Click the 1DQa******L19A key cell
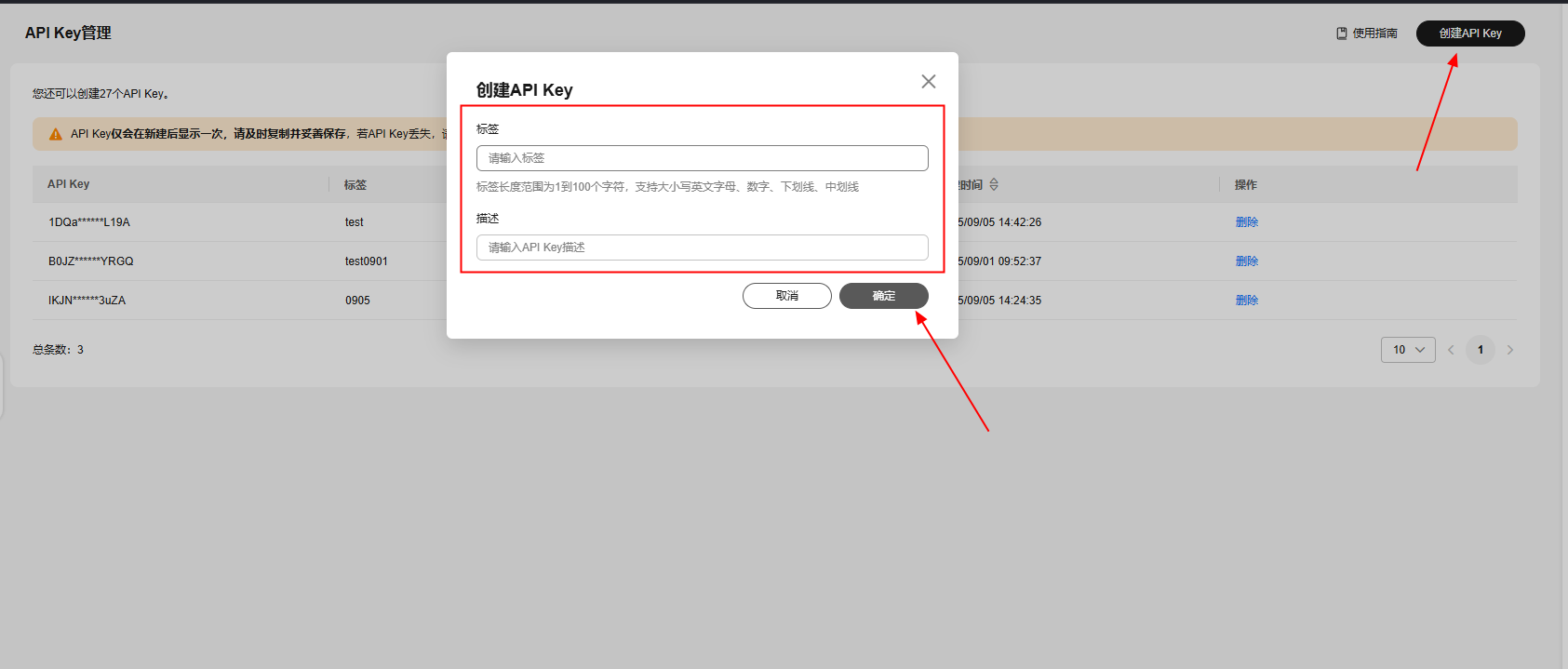 point(89,222)
